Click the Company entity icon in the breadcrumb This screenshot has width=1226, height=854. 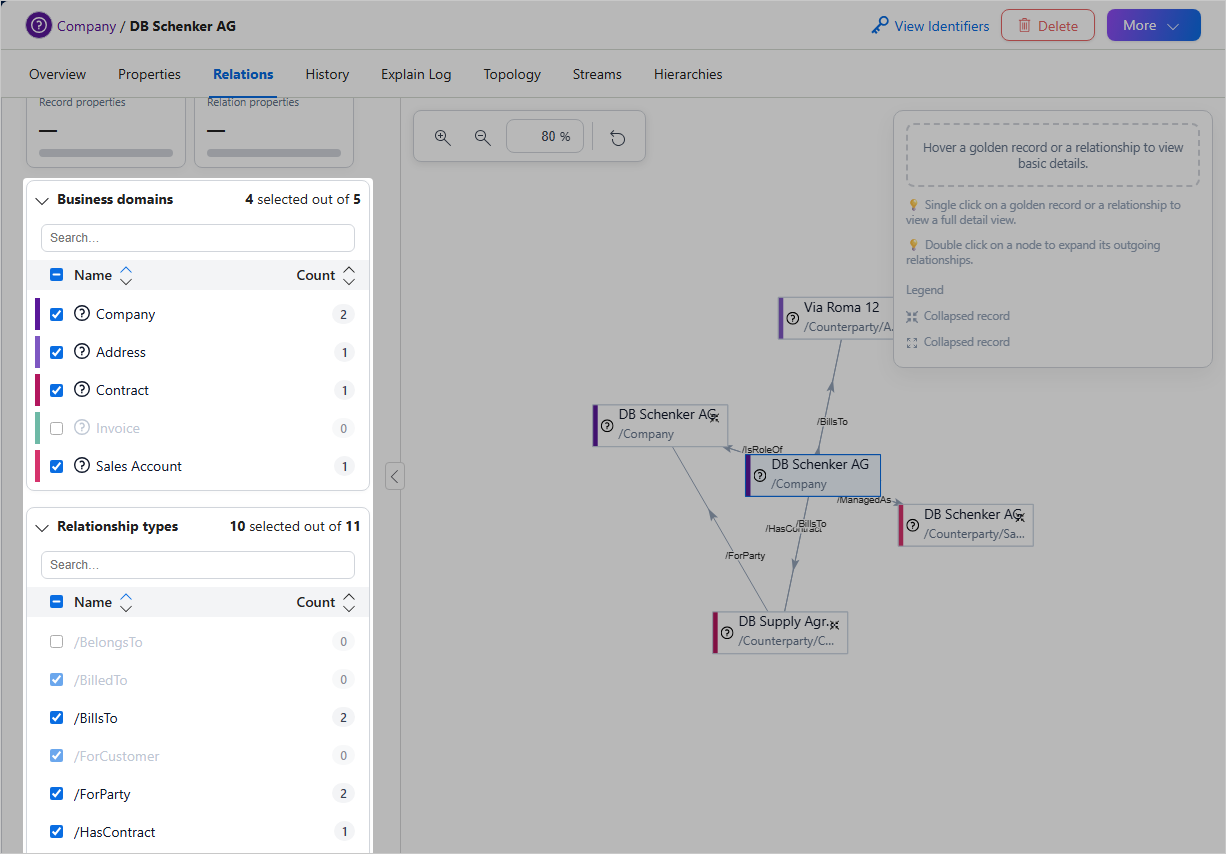click(x=39, y=25)
